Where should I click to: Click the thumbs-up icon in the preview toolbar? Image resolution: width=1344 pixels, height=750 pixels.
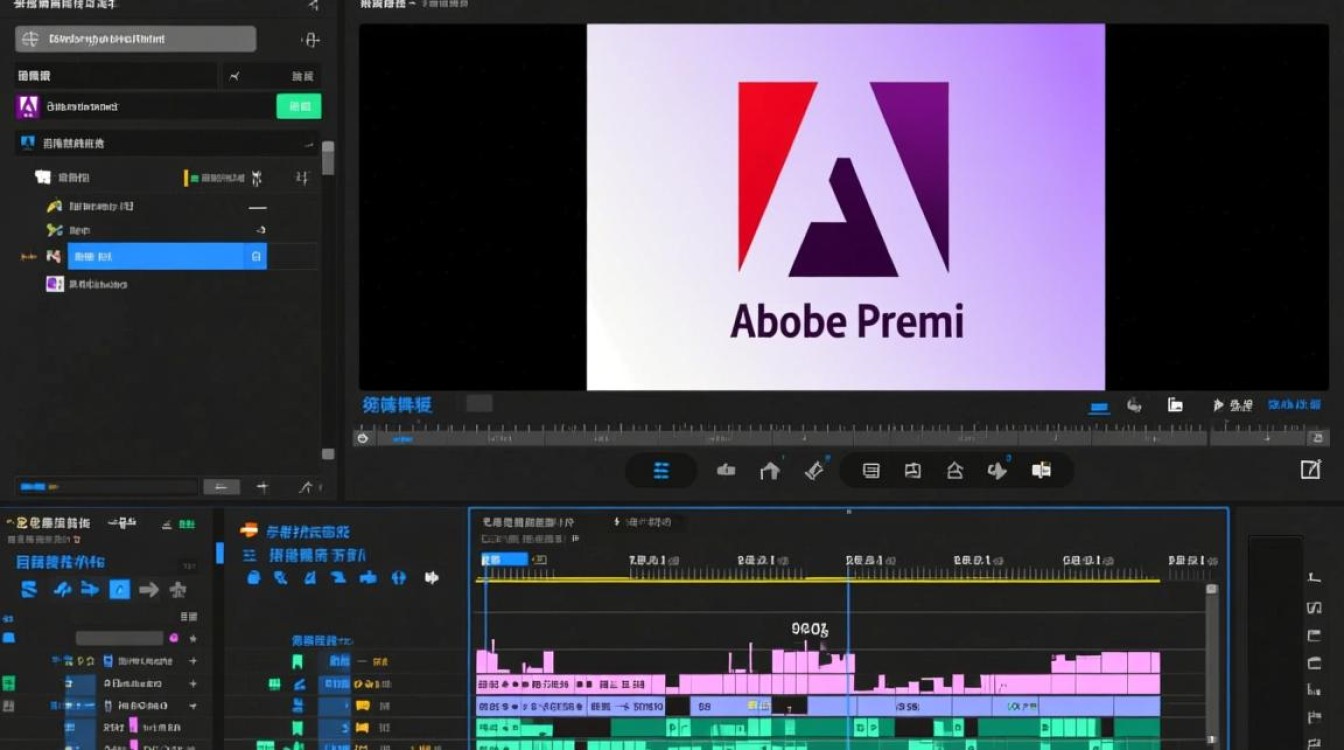tap(726, 470)
